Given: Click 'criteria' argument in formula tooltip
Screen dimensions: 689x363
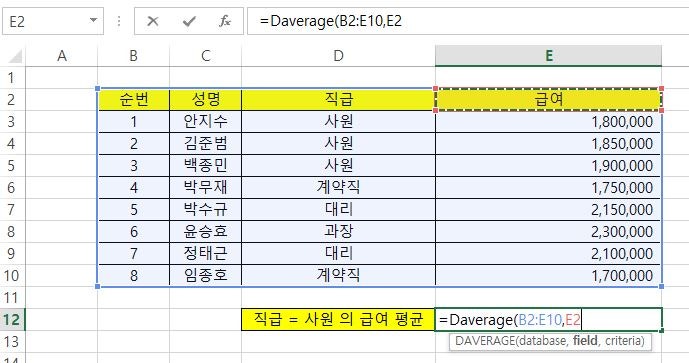Looking at the screenshot, I should 622,341.
